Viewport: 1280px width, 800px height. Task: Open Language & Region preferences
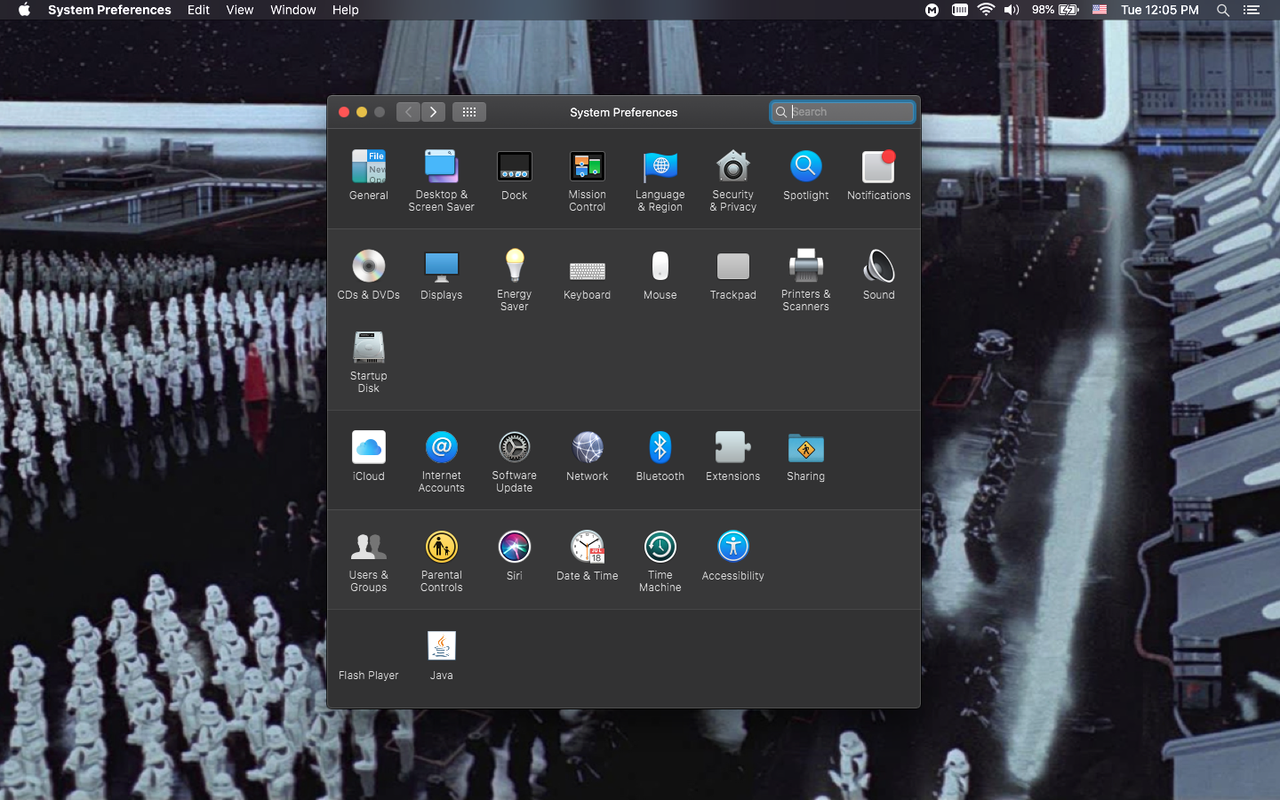(660, 167)
